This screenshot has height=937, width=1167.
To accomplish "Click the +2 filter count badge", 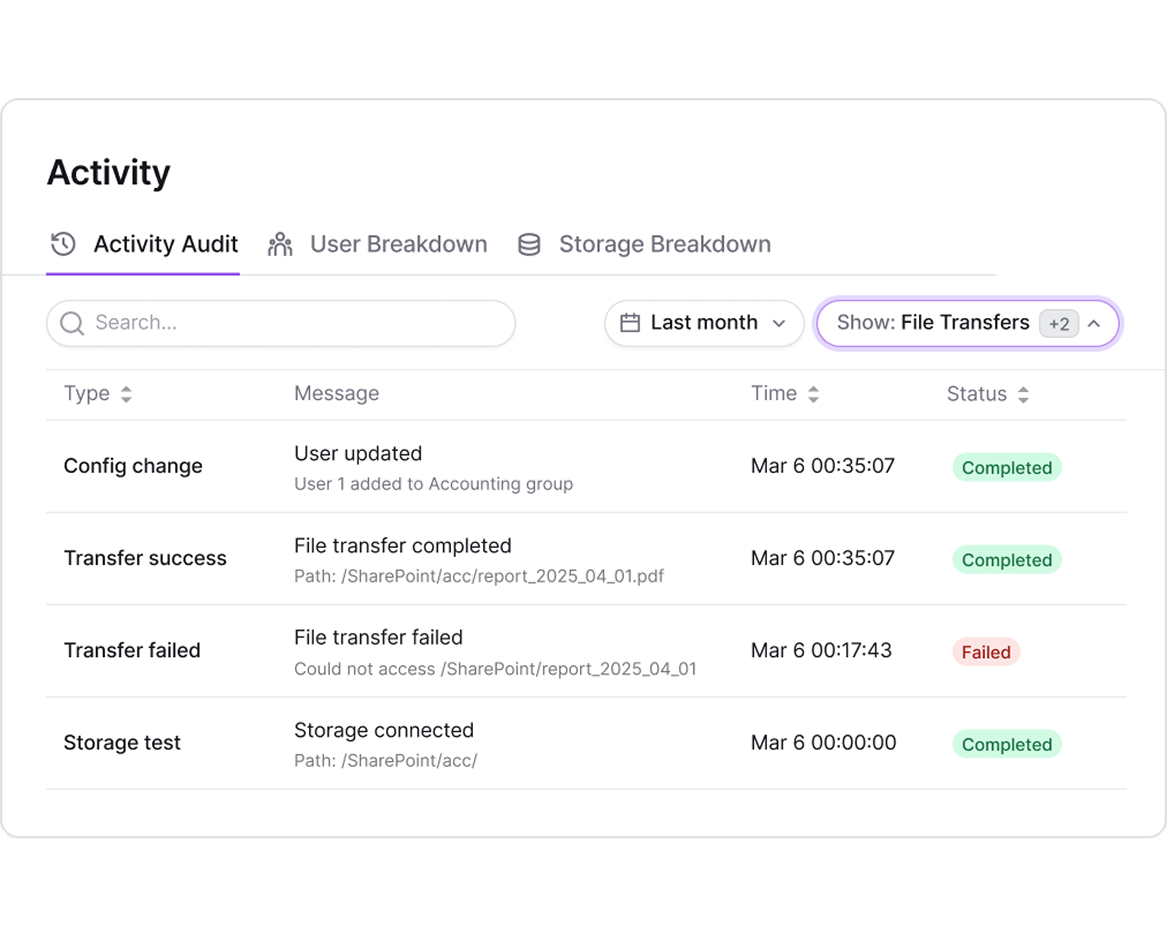I will (x=1059, y=324).
